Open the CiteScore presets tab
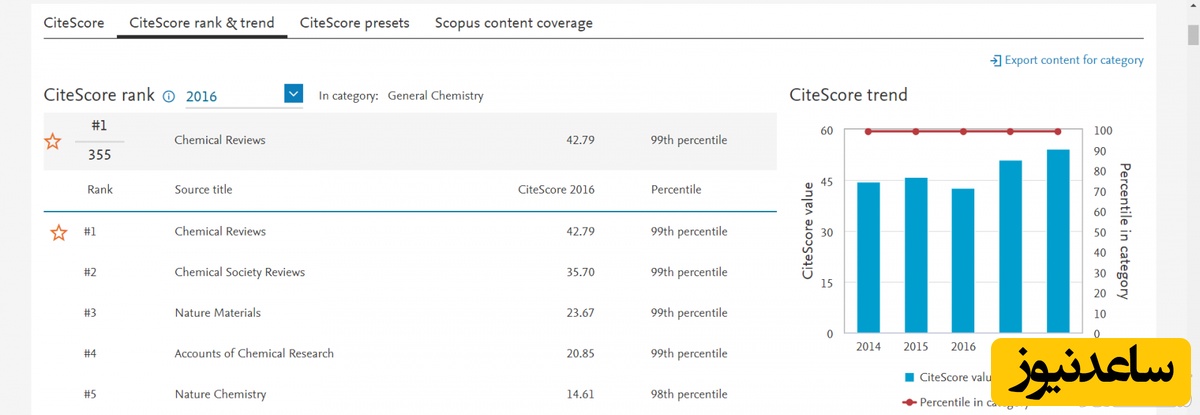Screen dimensions: 1200x415 [x=354, y=23]
